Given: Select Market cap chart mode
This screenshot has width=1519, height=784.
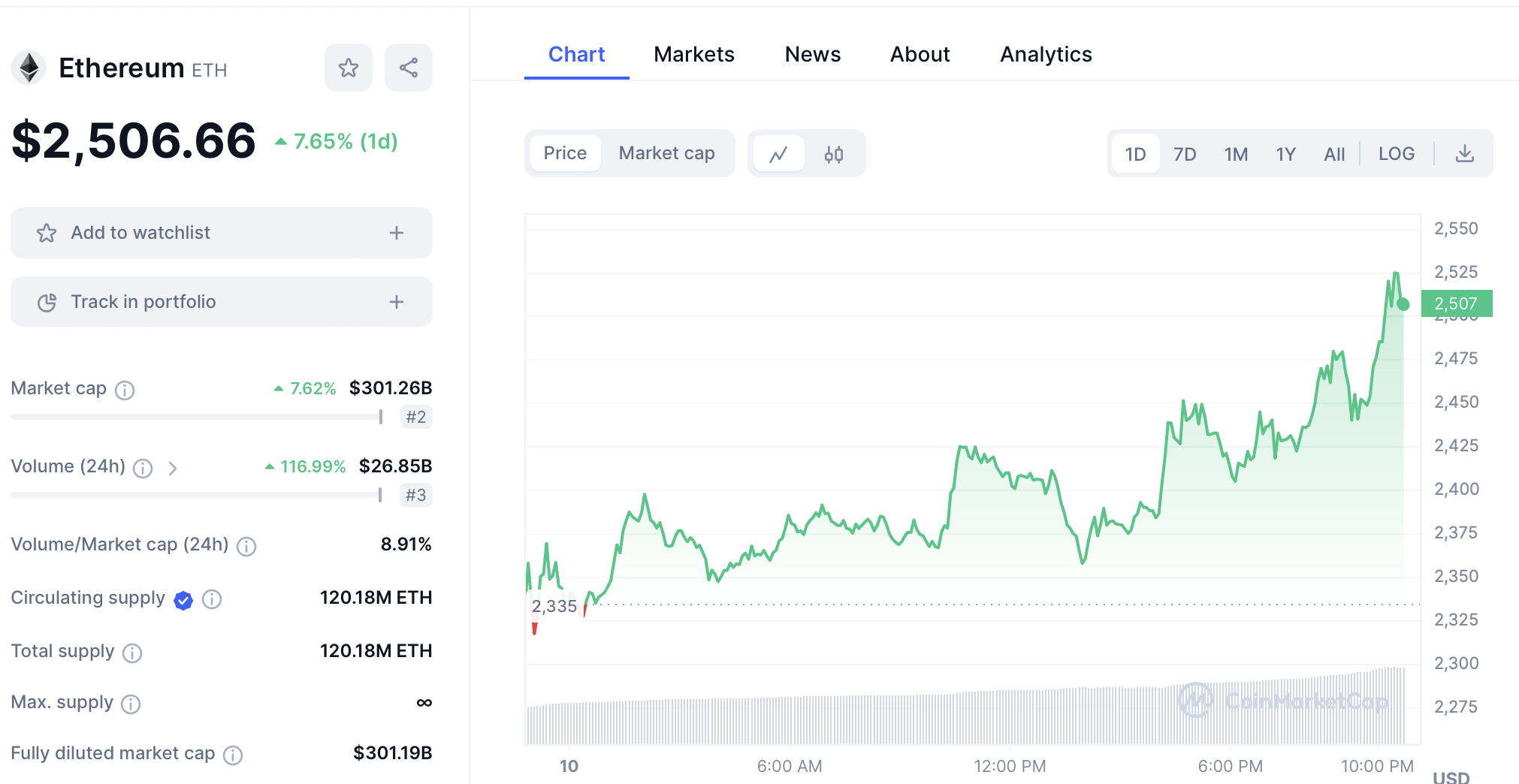Looking at the screenshot, I should click(x=666, y=153).
